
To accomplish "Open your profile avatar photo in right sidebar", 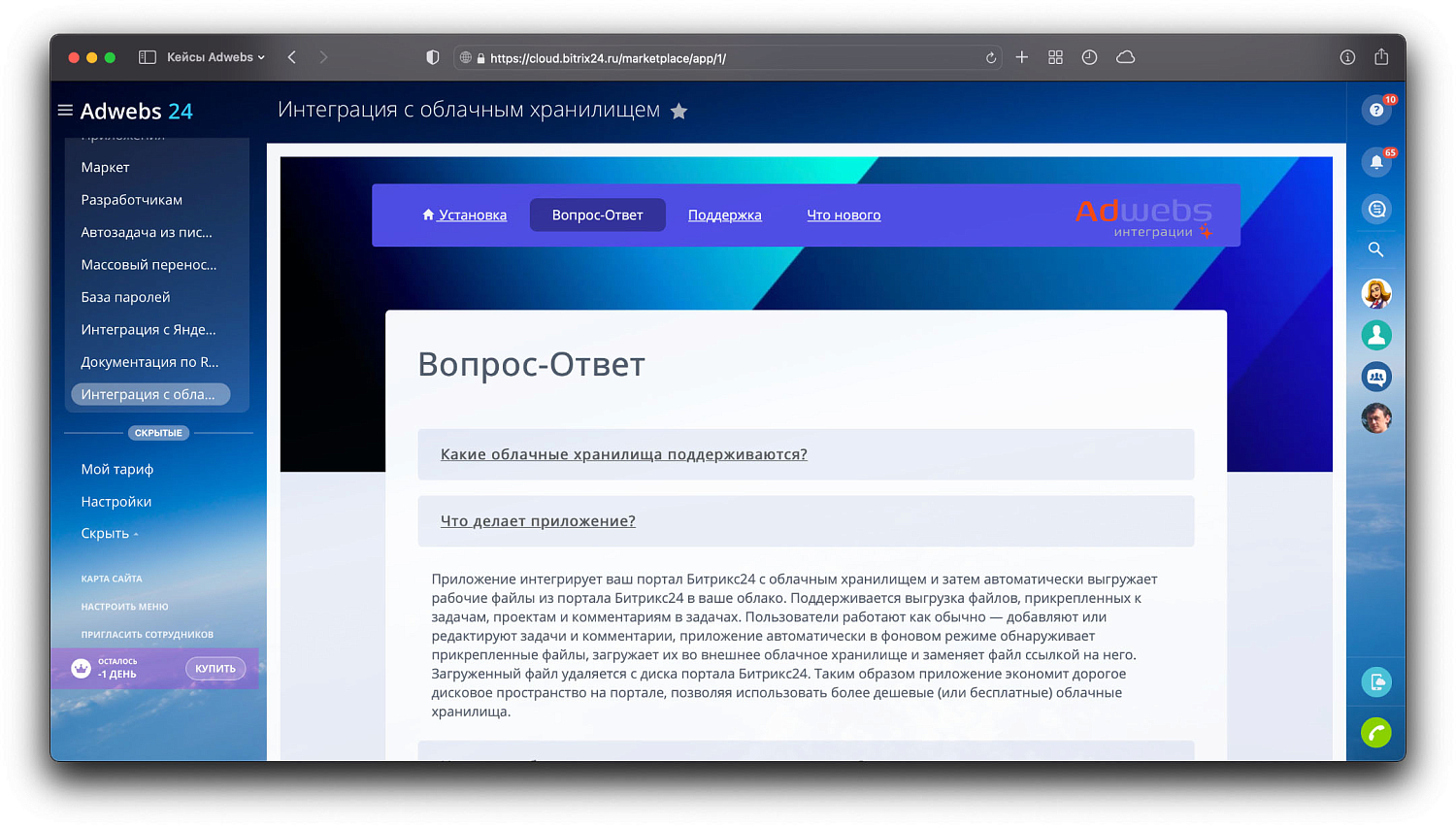I will 1376,417.
